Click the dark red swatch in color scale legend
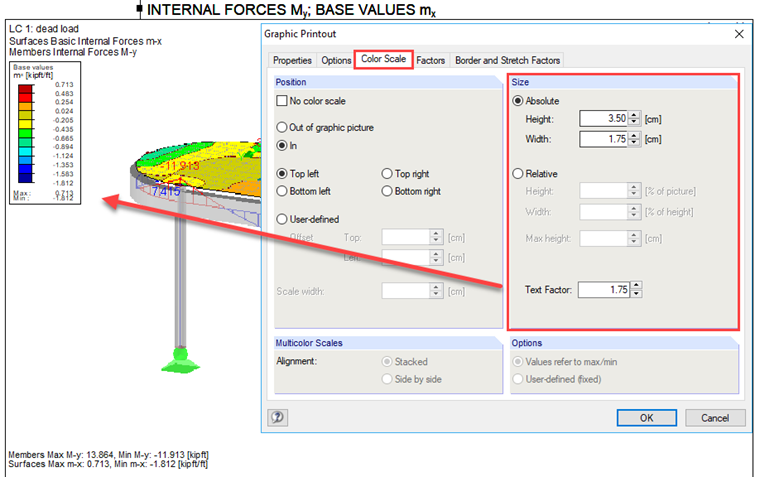 click(25, 89)
